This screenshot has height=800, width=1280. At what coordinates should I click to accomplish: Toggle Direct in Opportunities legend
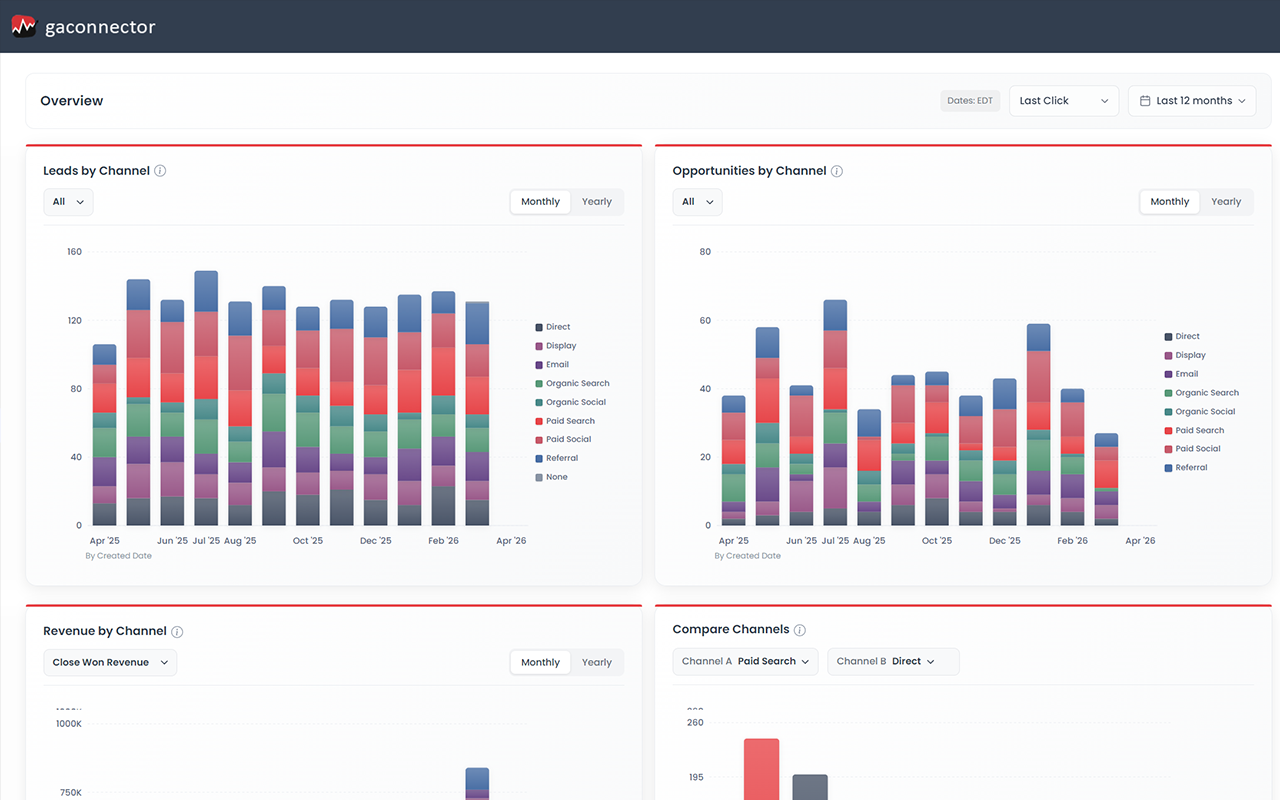pyautogui.click(x=1182, y=337)
